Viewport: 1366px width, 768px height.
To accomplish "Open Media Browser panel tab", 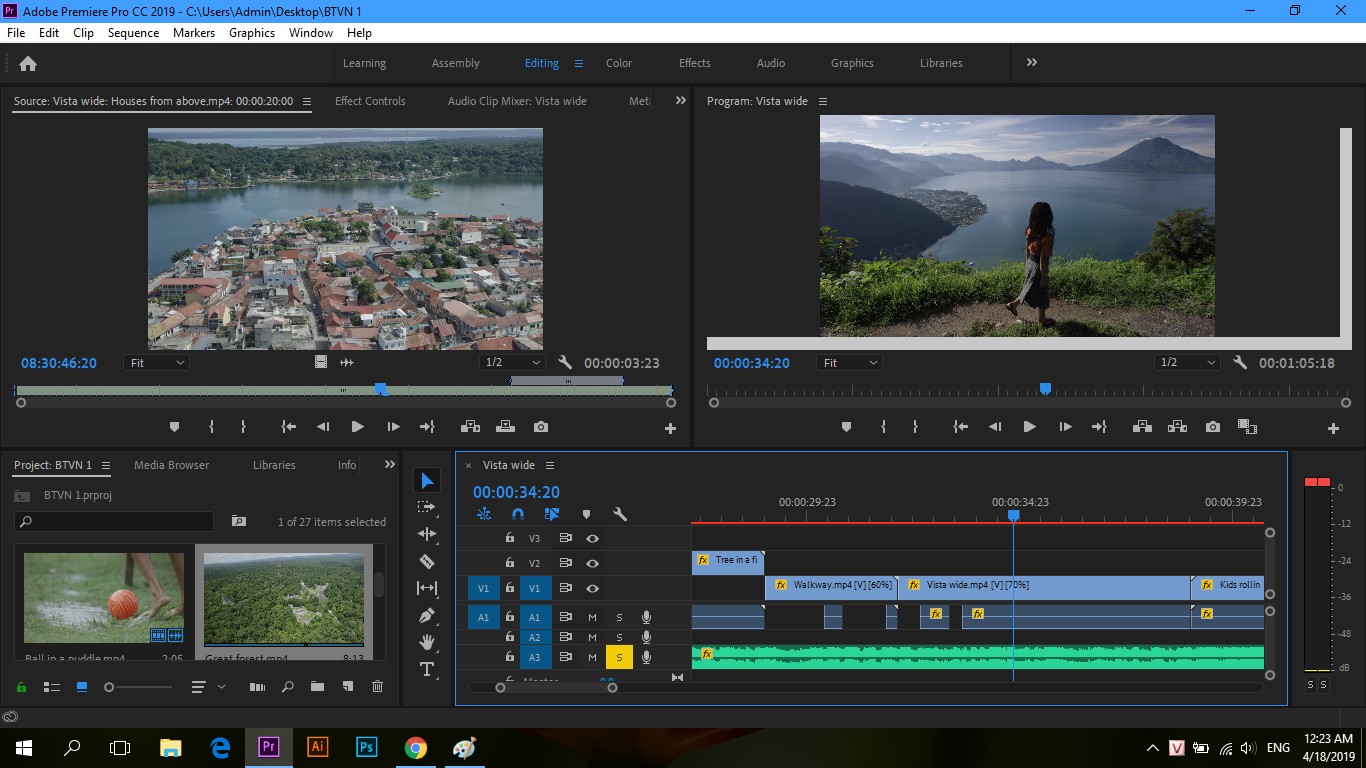I will coord(172,465).
